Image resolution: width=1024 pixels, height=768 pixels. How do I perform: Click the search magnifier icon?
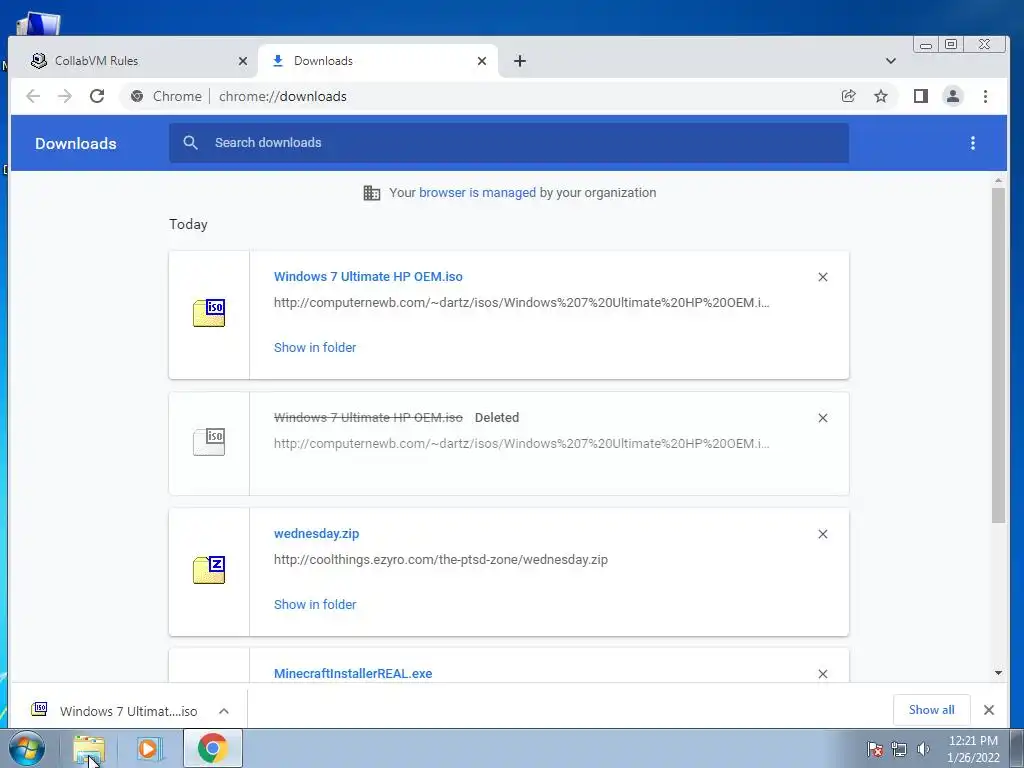[x=190, y=142]
